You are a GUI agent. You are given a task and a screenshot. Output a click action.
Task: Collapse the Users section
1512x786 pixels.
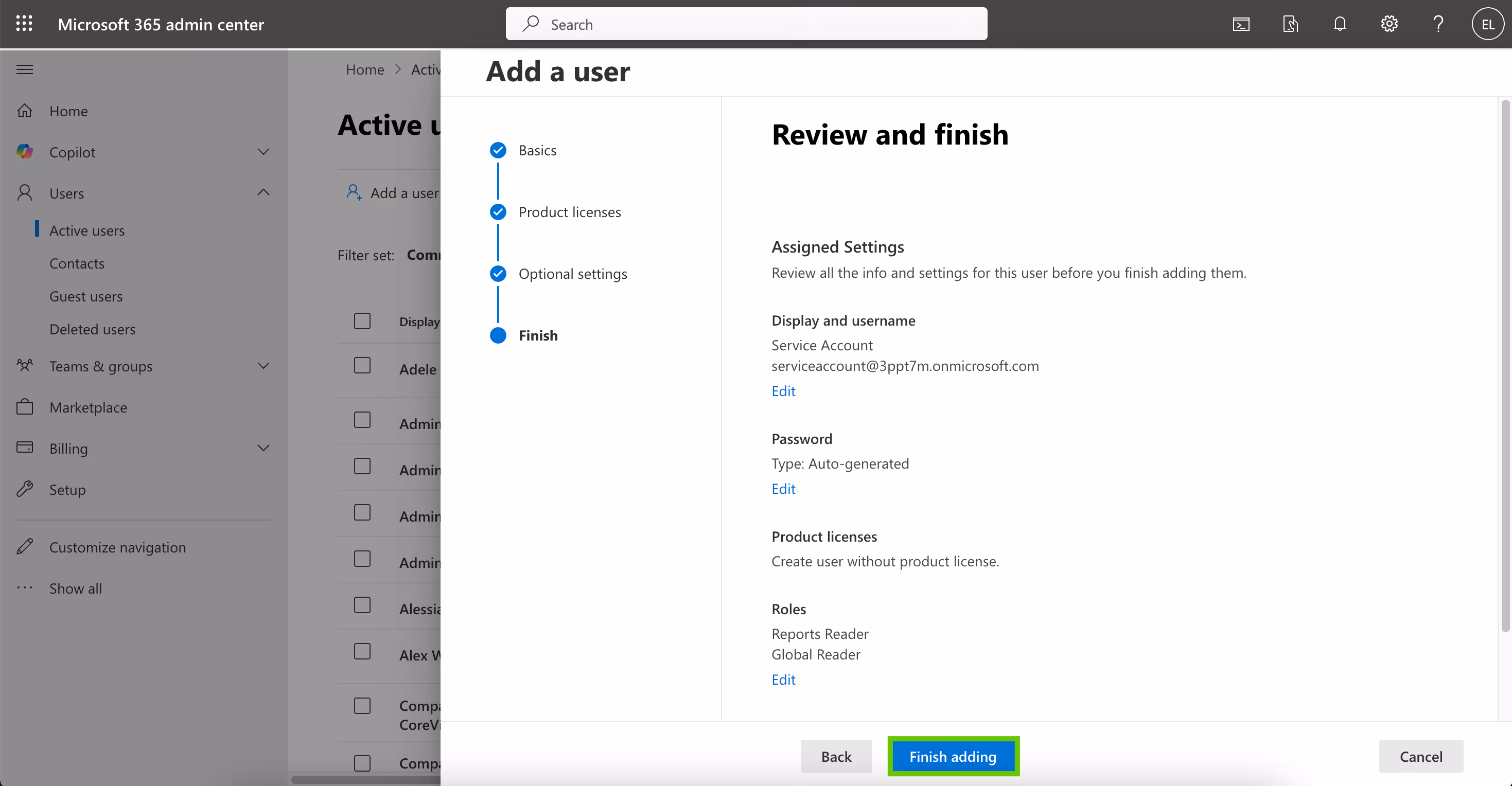(263, 192)
